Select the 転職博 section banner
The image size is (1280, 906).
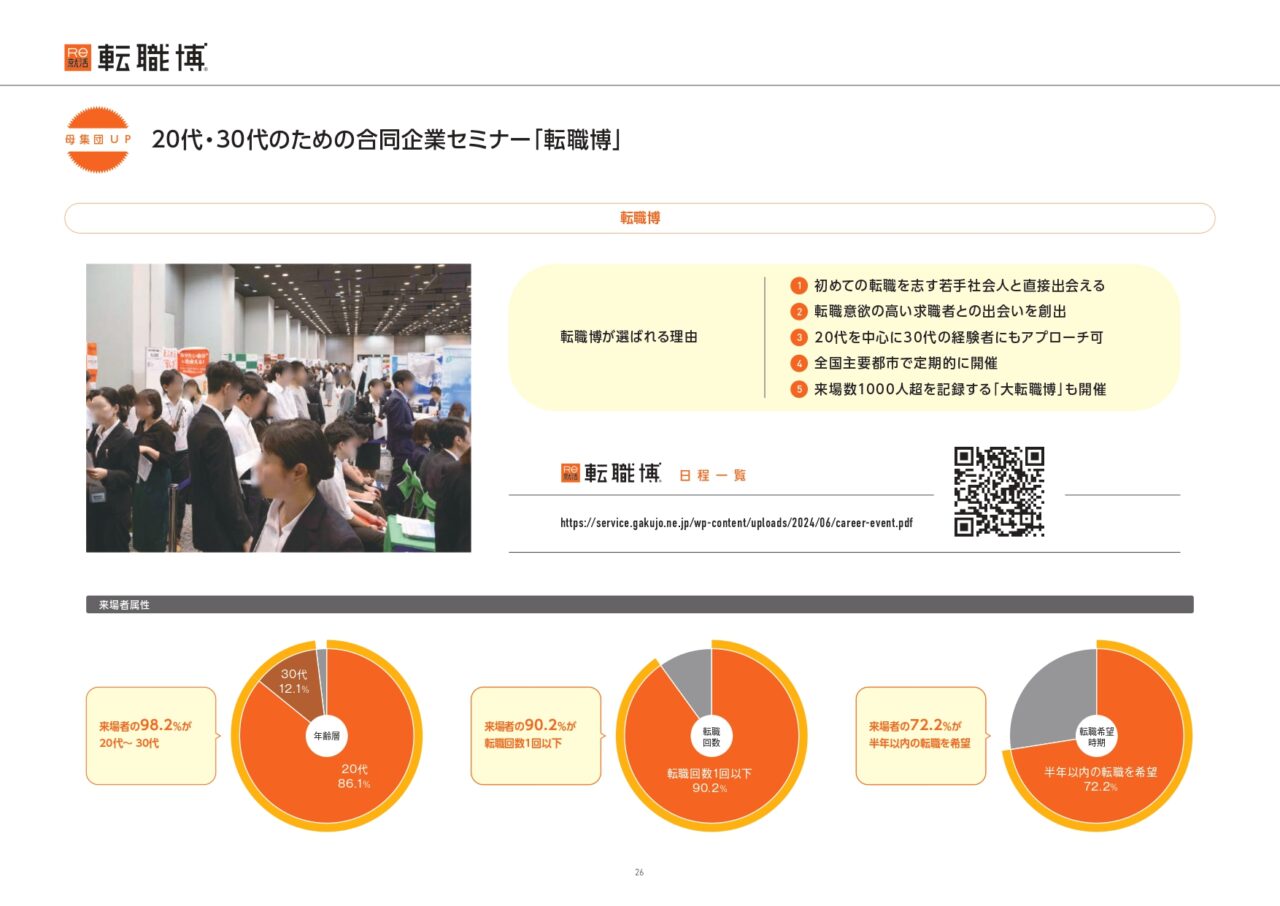(640, 218)
